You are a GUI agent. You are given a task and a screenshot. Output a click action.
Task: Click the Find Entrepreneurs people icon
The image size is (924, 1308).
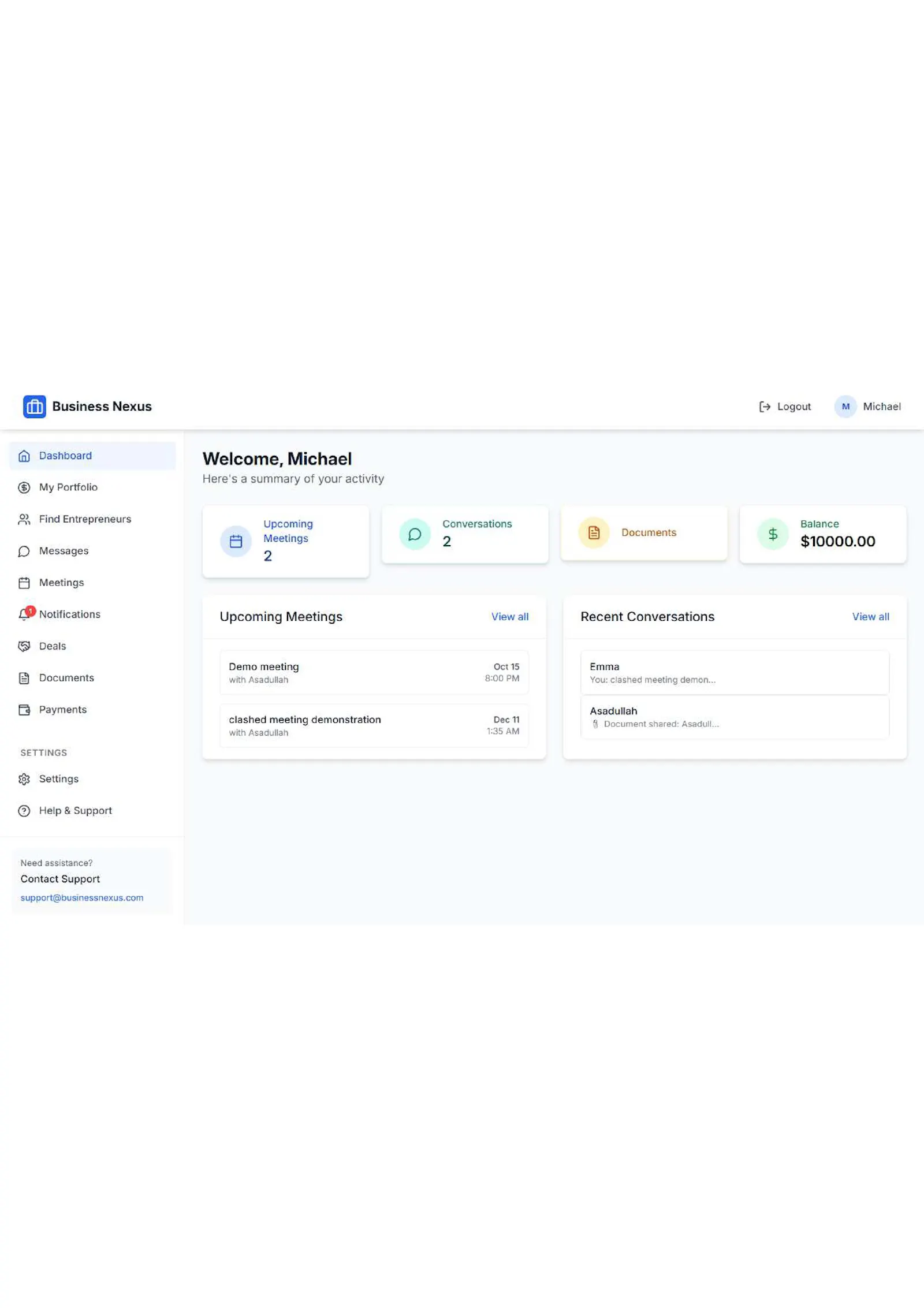[x=24, y=519]
